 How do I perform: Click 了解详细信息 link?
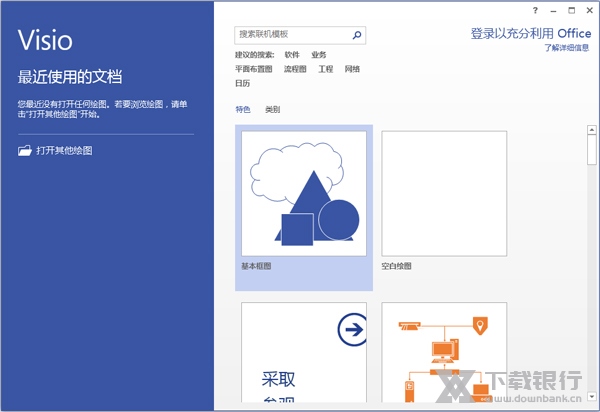click(x=567, y=48)
